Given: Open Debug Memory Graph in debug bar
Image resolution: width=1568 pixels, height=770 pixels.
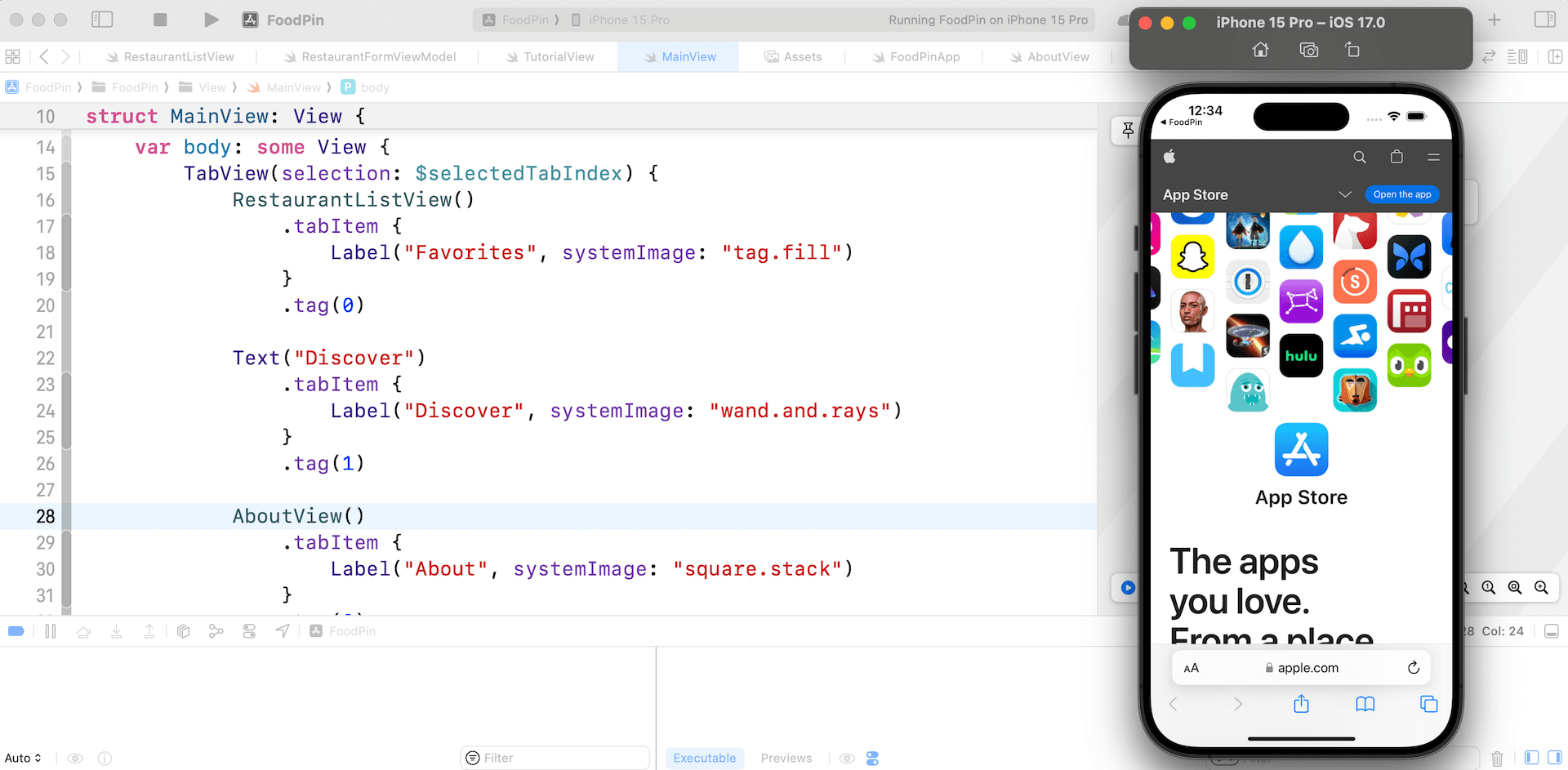Looking at the screenshot, I should pos(216,631).
